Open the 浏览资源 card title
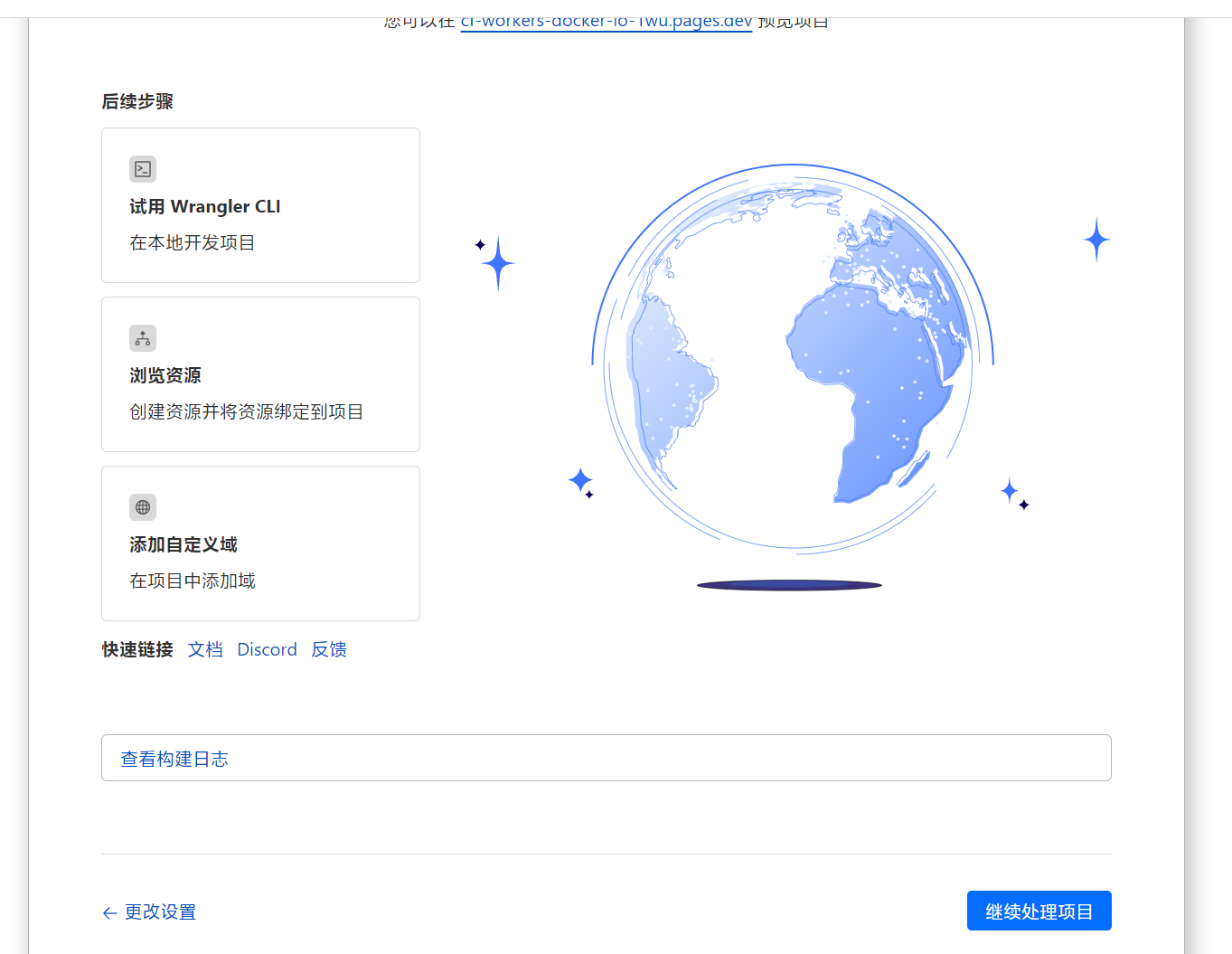The width and height of the screenshot is (1232, 954). [165, 376]
